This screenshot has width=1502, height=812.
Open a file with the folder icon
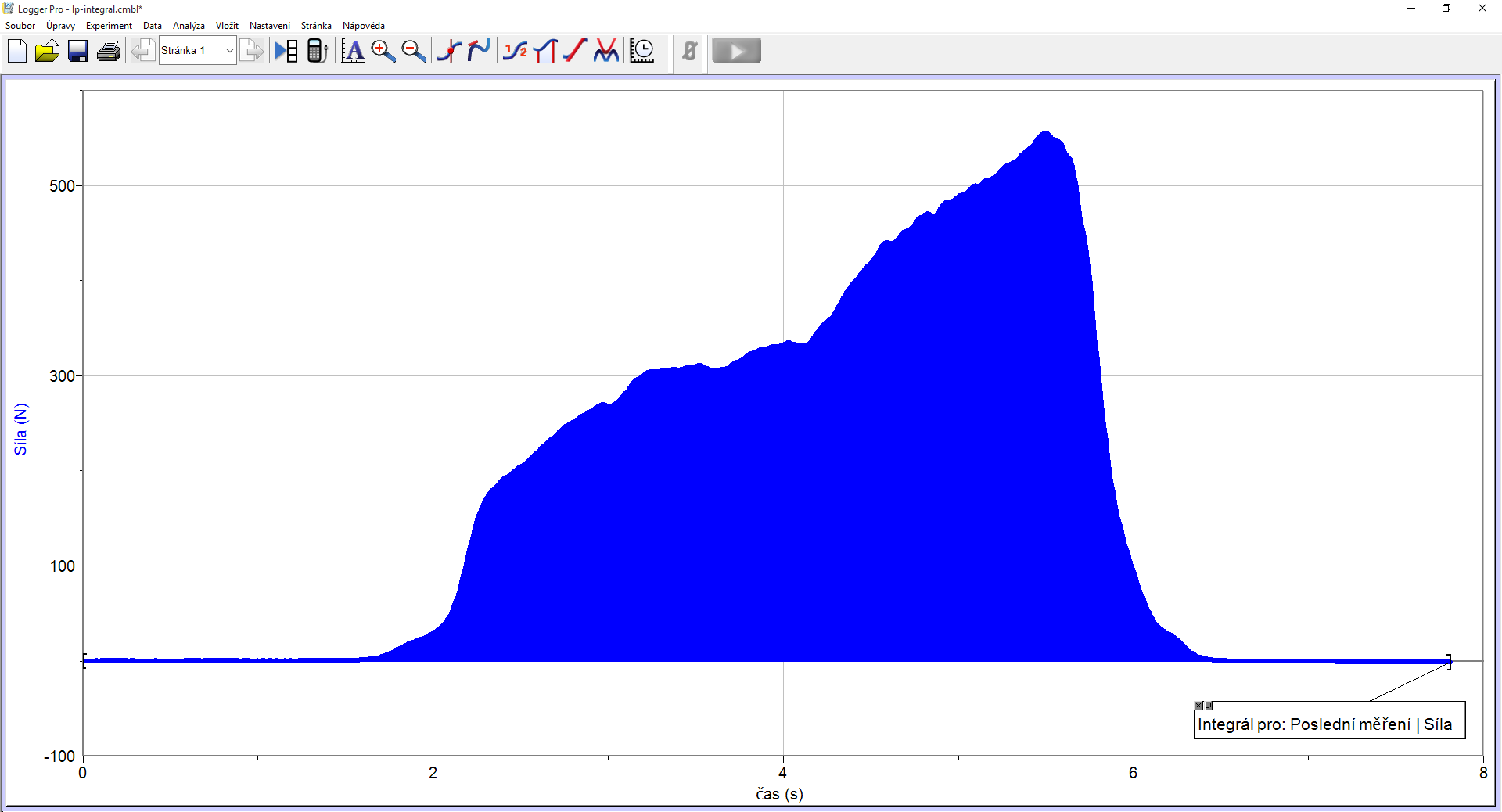47,51
